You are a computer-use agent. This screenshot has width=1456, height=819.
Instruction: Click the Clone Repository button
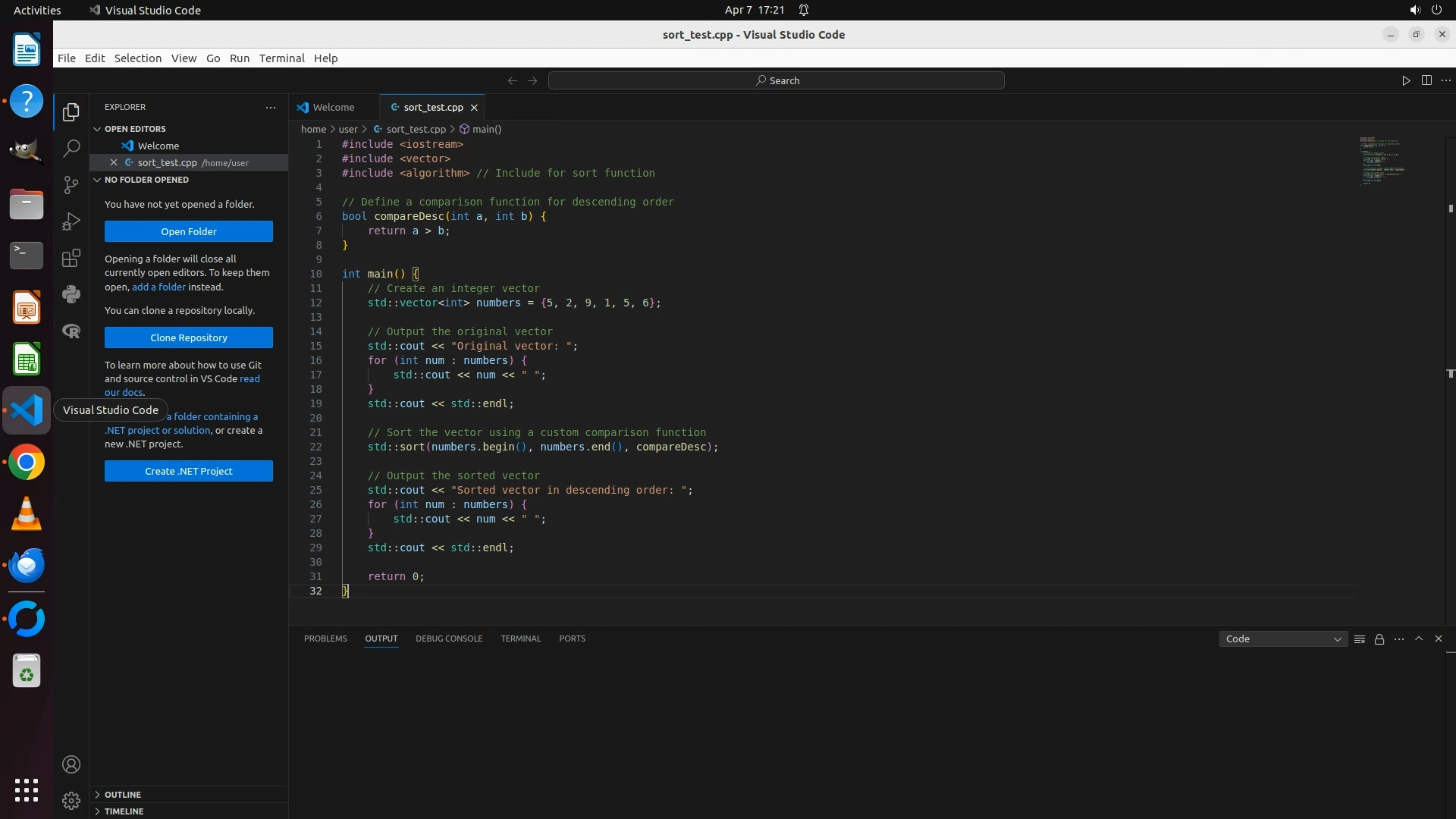(189, 338)
